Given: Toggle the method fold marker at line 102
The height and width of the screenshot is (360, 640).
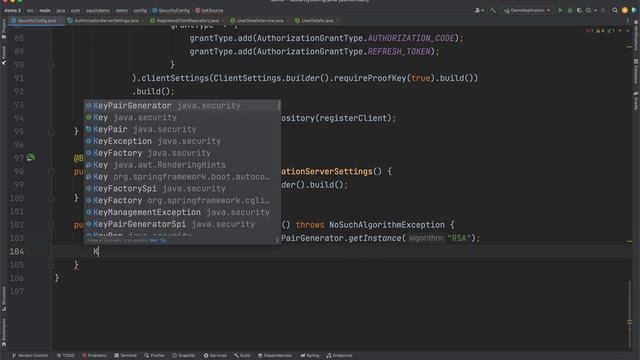Looking at the screenshot, I should click(x=51, y=224).
